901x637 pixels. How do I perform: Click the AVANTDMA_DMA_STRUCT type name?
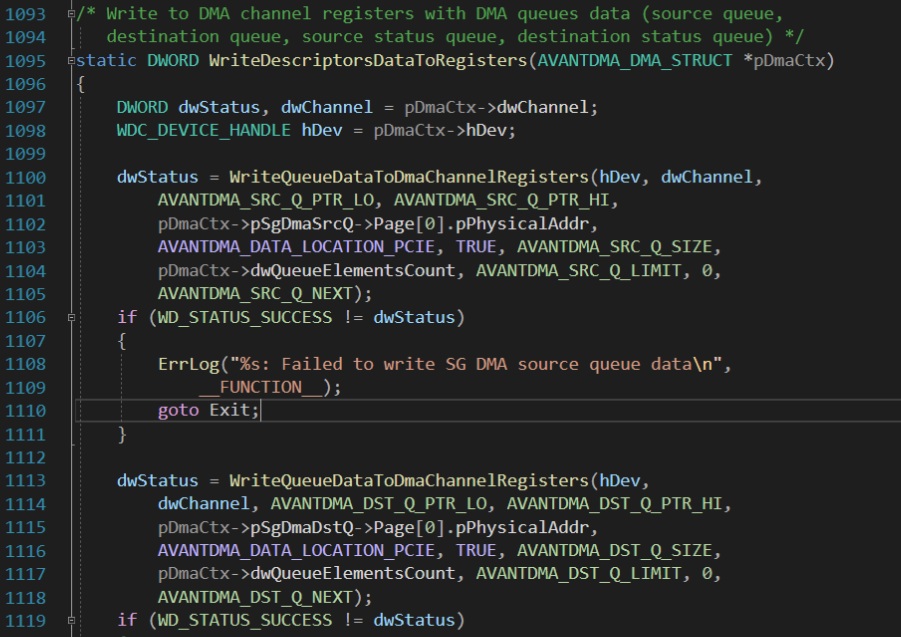click(x=635, y=60)
